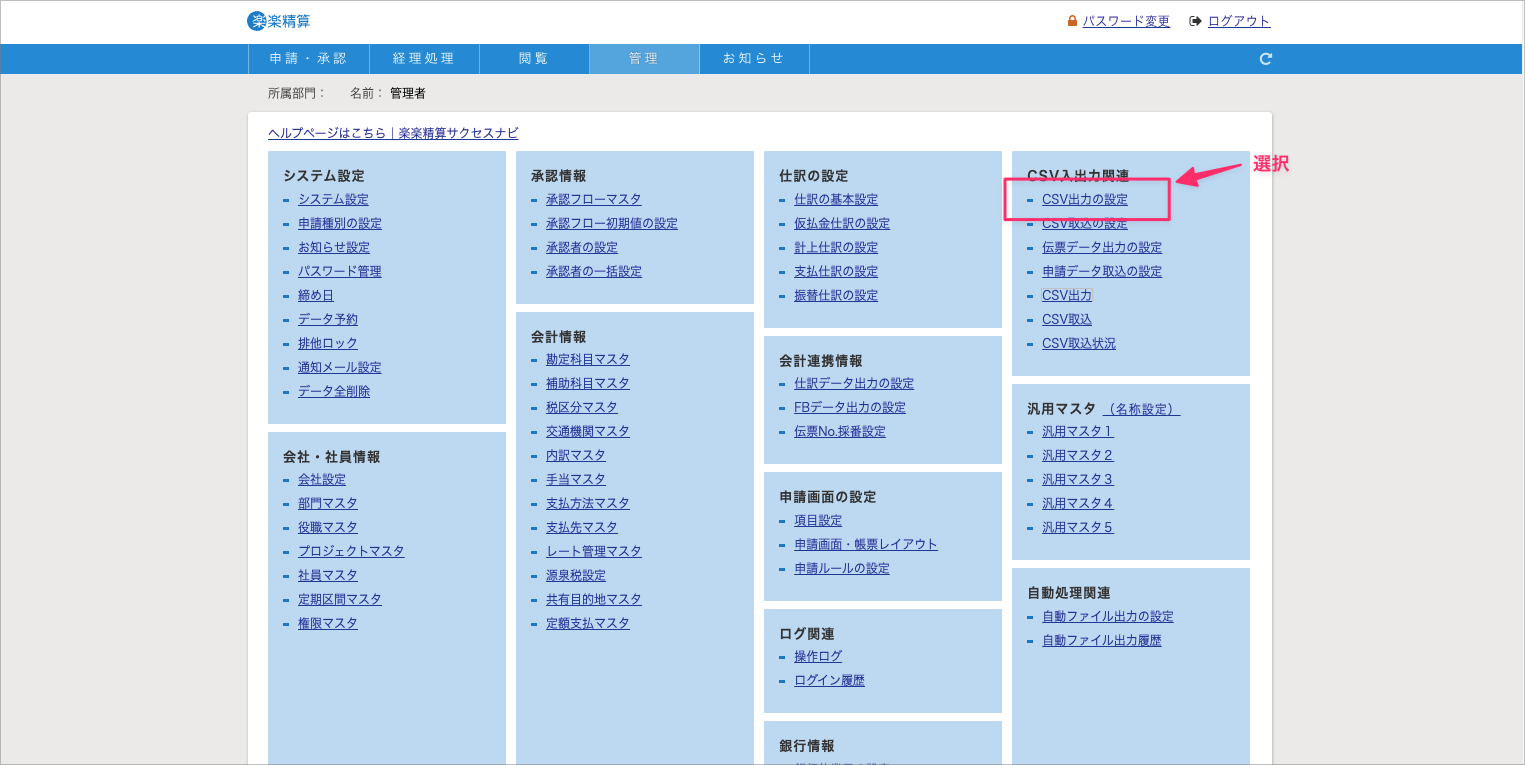
Task: Open 会社設定
Action: coord(322,480)
